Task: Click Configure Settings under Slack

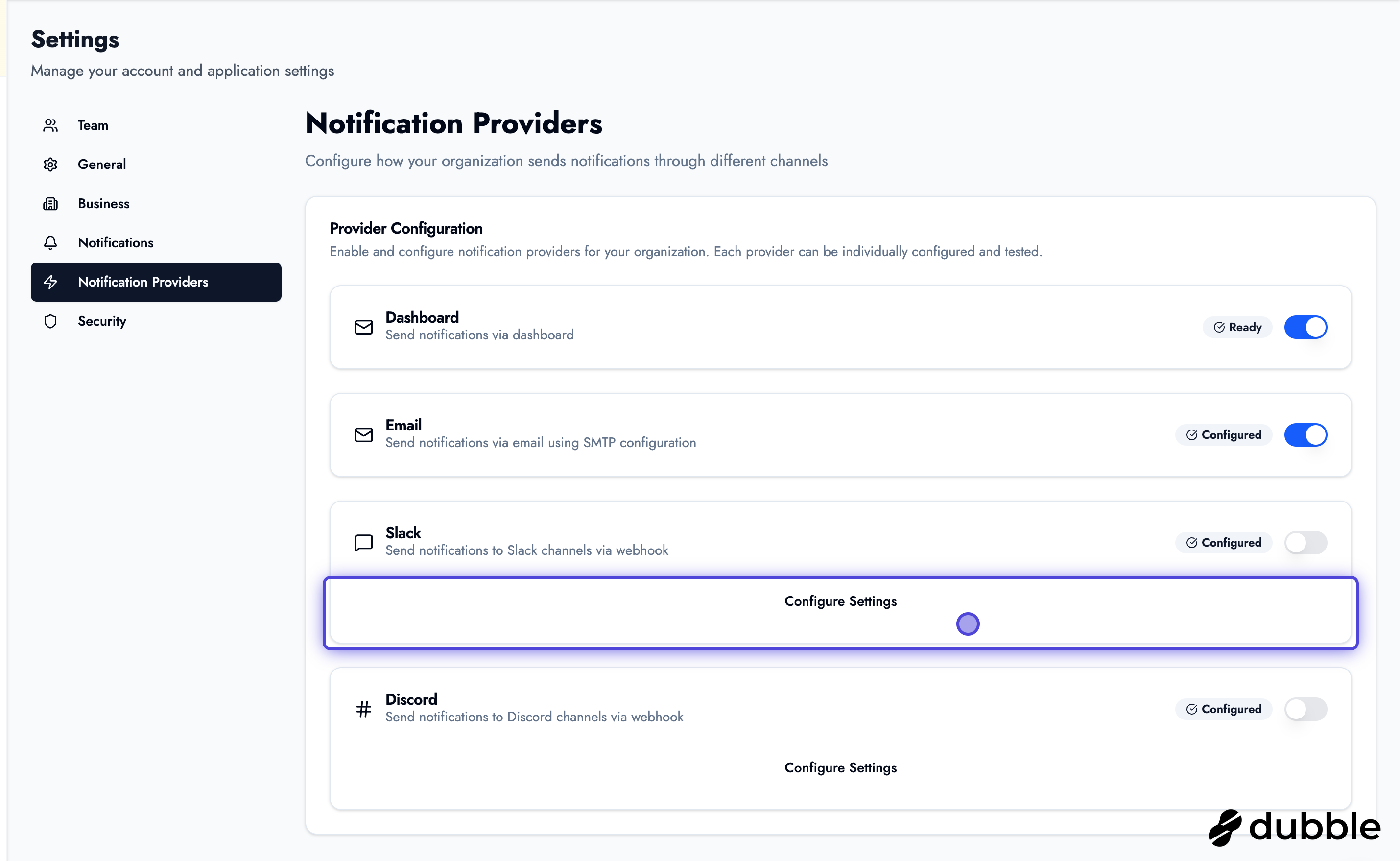Action: 841,601
